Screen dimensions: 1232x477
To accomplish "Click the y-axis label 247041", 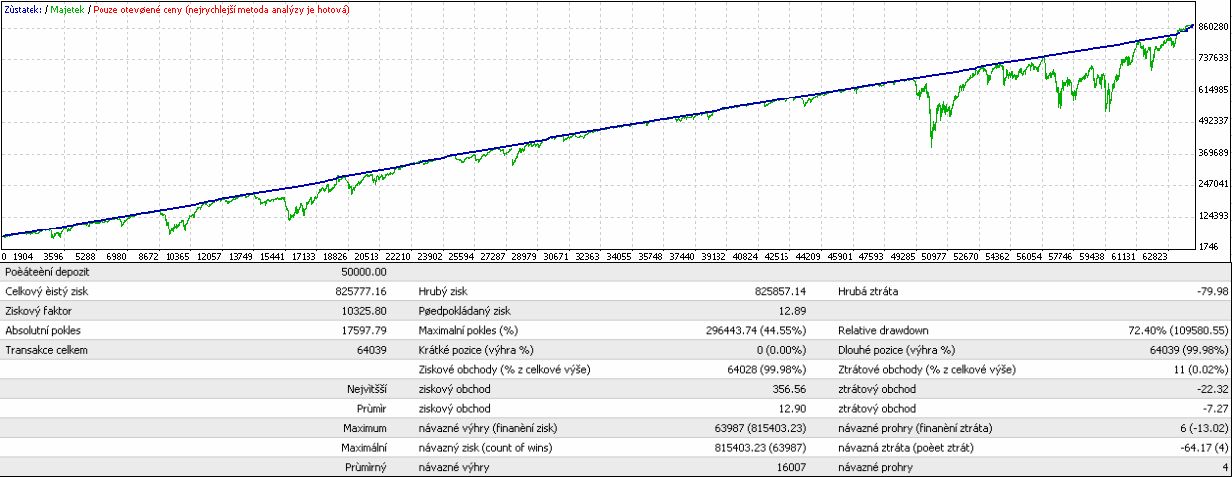I will point(1212,184).
